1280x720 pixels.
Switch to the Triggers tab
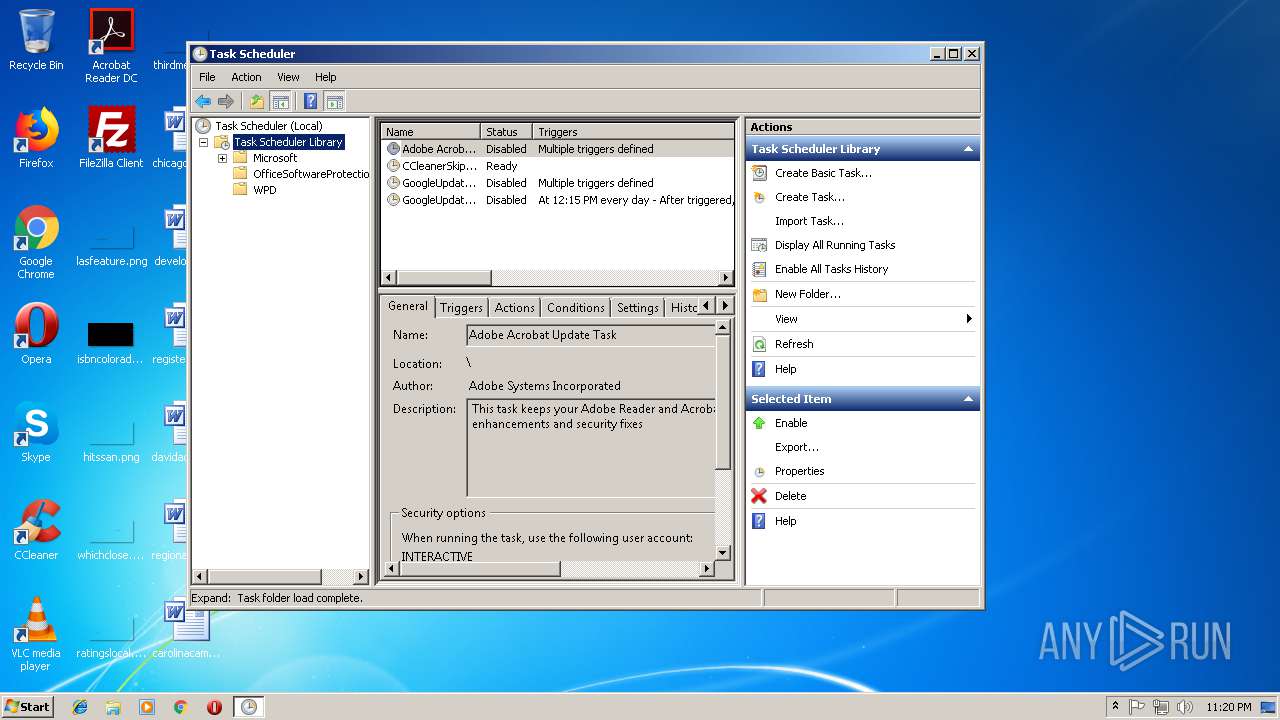(x=461, y=308)
